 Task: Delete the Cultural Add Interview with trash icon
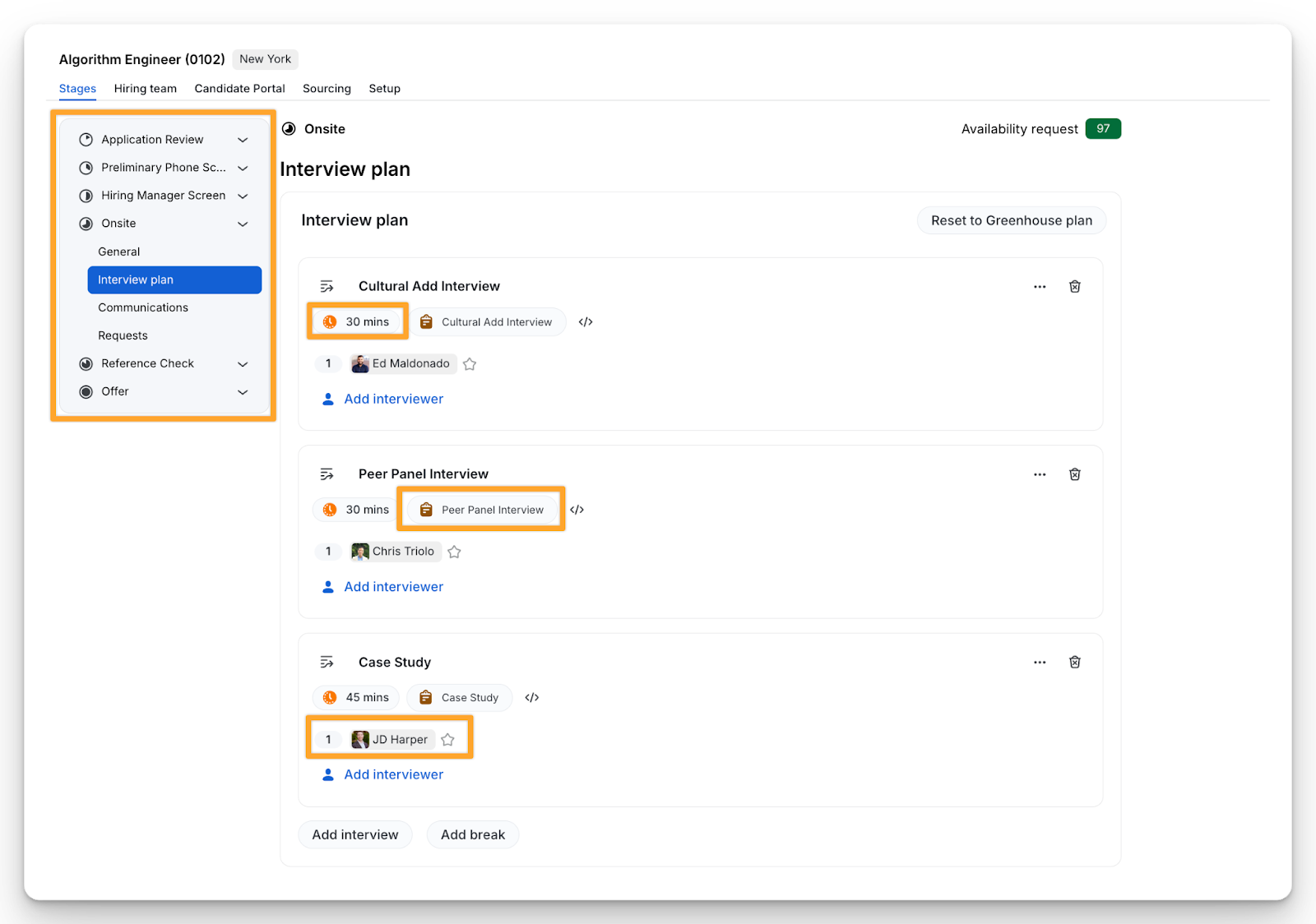[x=1074, y=286]
